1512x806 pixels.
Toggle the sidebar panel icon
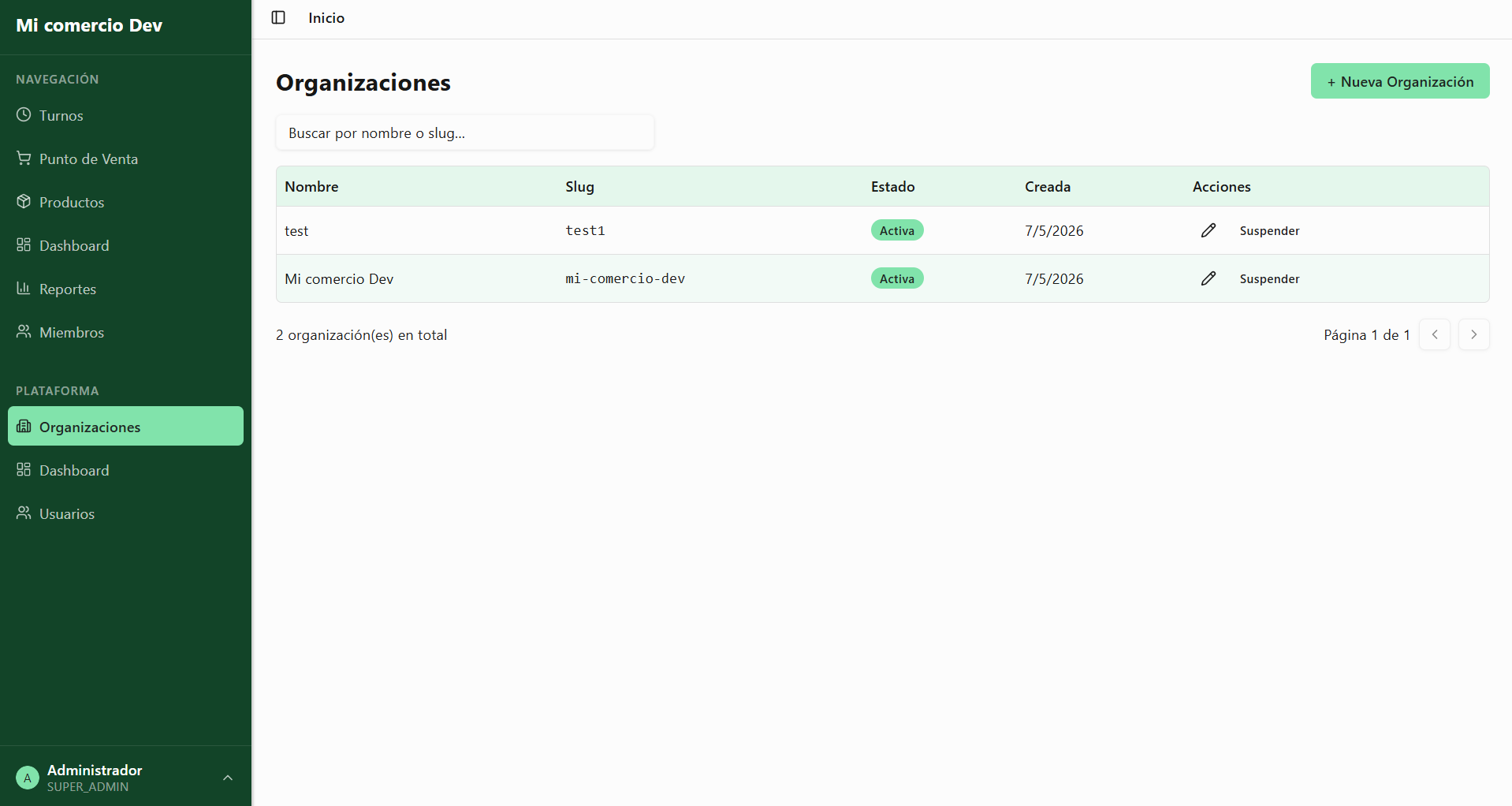click(278, 17)
